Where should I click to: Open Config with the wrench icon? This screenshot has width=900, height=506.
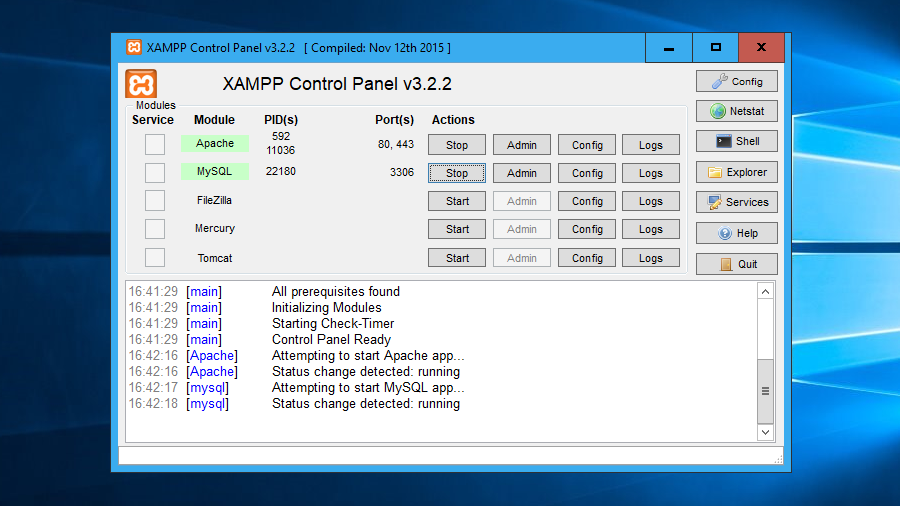coord(736,81)
